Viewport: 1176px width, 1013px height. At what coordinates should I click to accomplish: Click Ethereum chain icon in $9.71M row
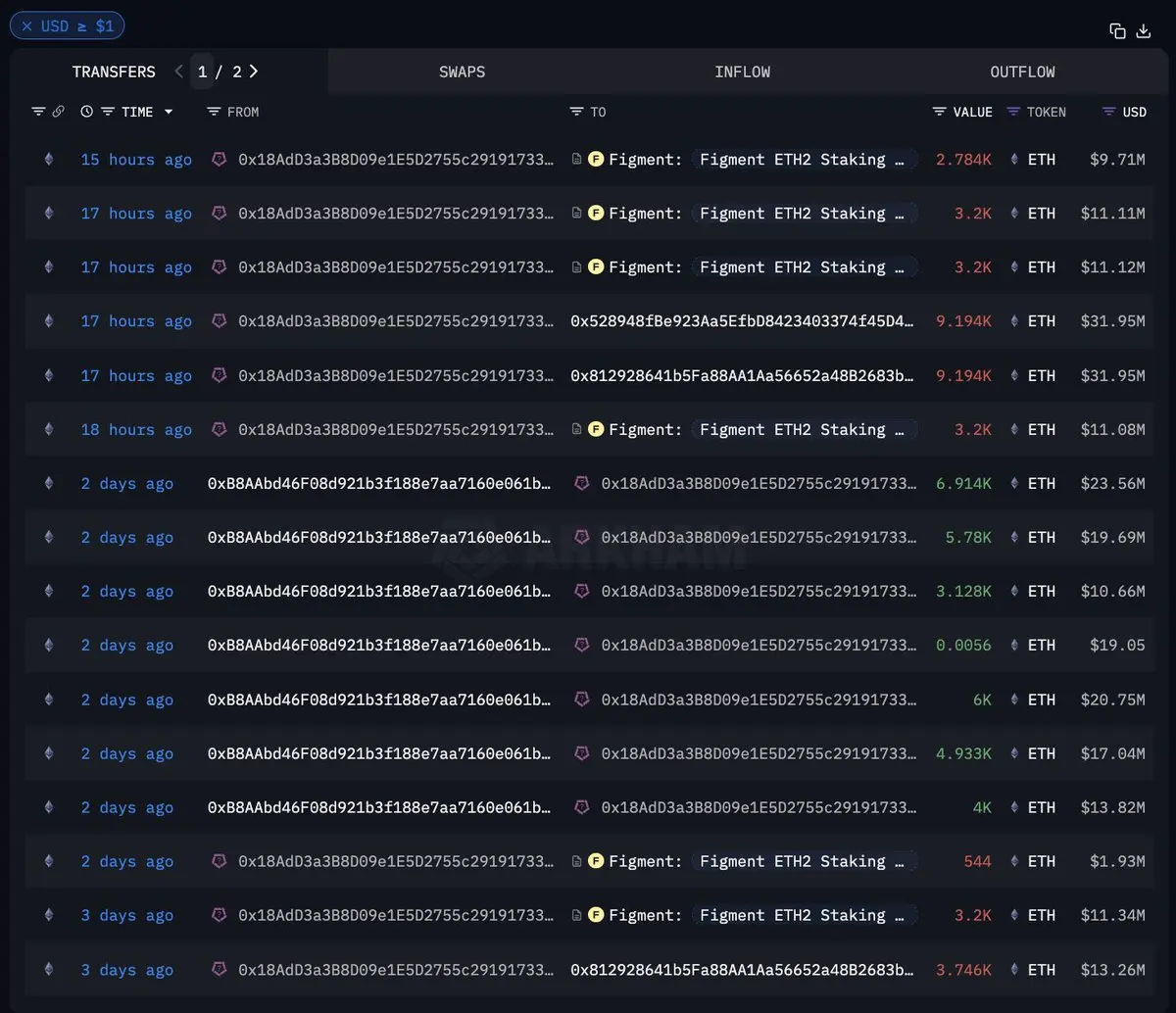point(48,159)
